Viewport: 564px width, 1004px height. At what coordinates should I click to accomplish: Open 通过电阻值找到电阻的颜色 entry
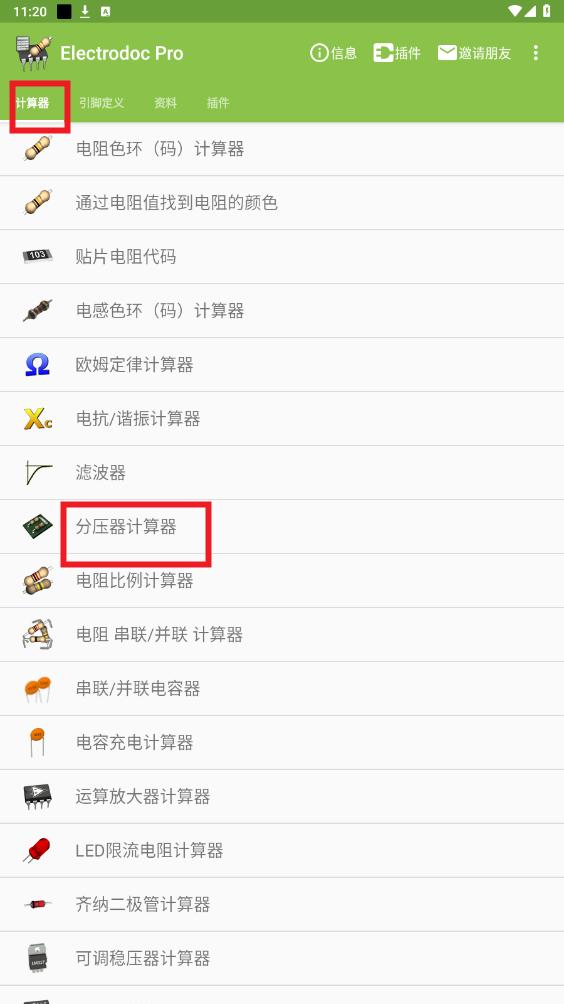pyautogui.click(x=282, y=202)
